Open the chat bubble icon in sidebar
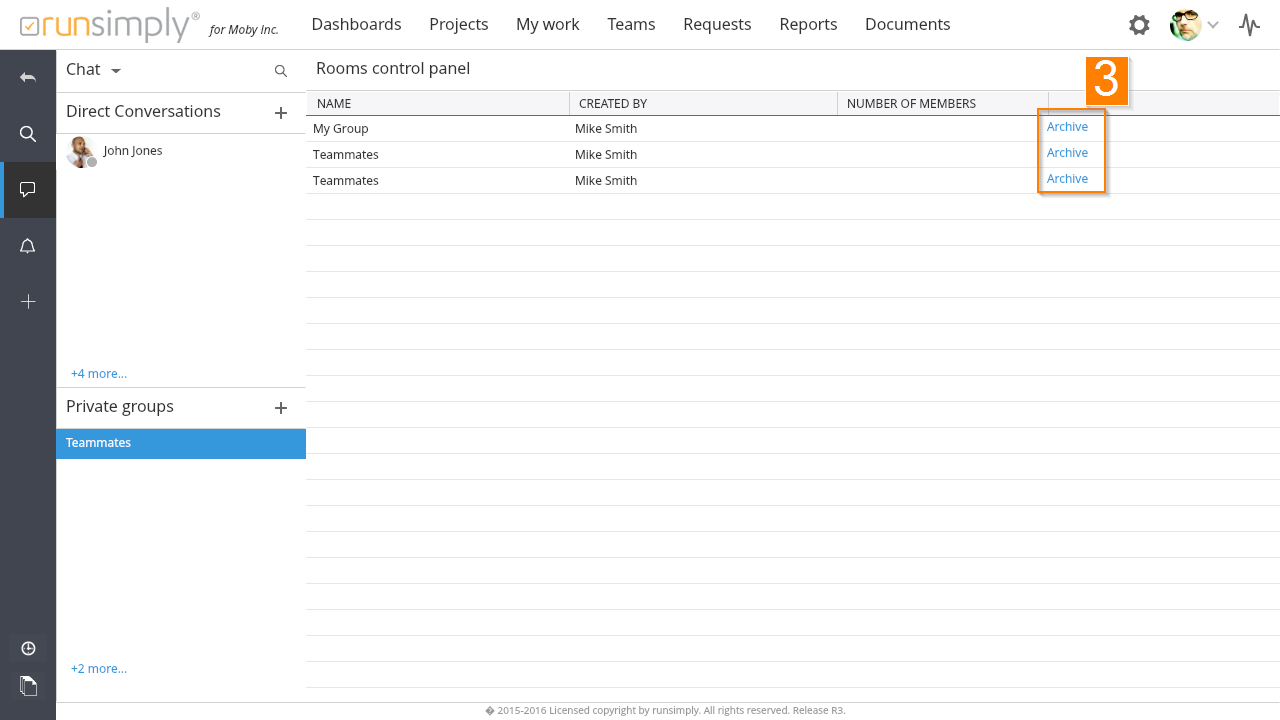 (28, 190)
